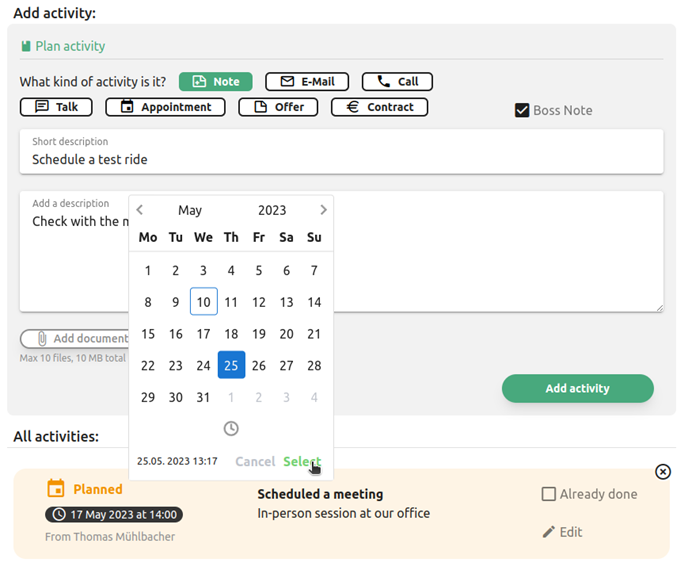Click into the Add a description textarea
Image resolution: width=688 pixels, height=565 pixels.
(341, 251)
